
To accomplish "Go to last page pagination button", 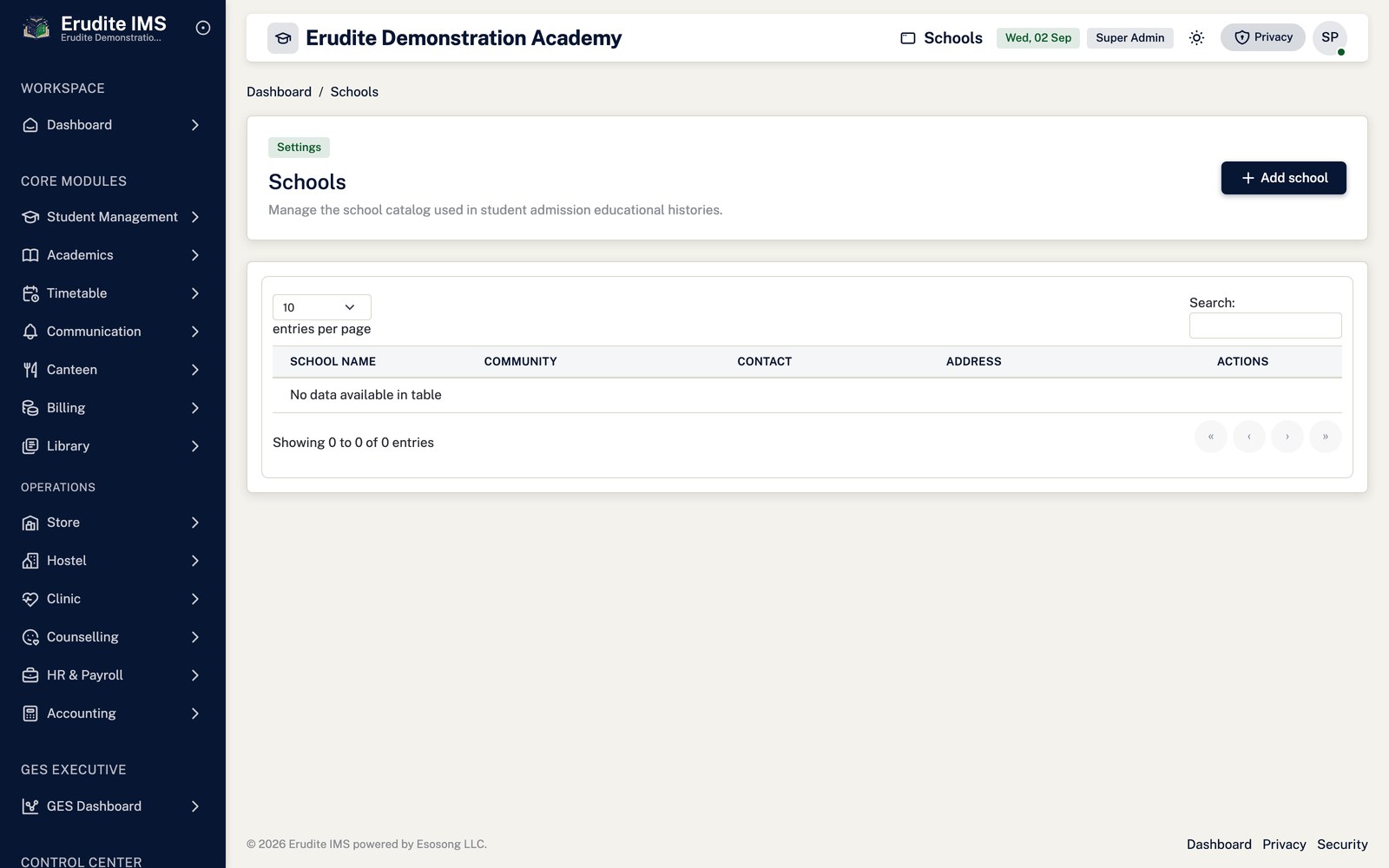I will [x=1325, y=437].
